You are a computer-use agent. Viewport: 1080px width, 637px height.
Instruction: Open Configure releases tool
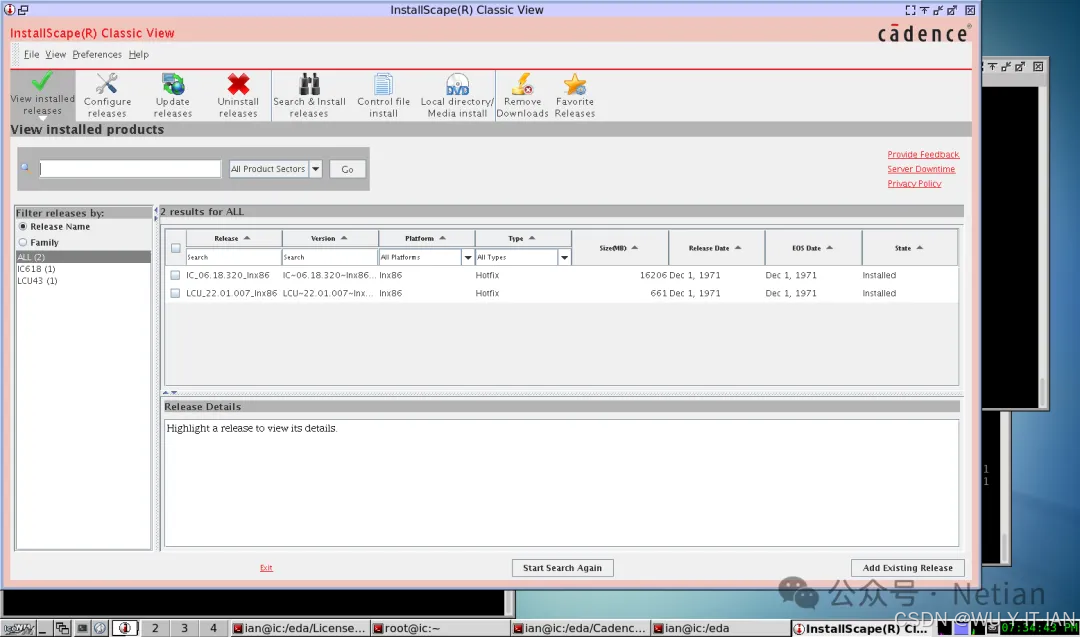[x=107, y=96]
